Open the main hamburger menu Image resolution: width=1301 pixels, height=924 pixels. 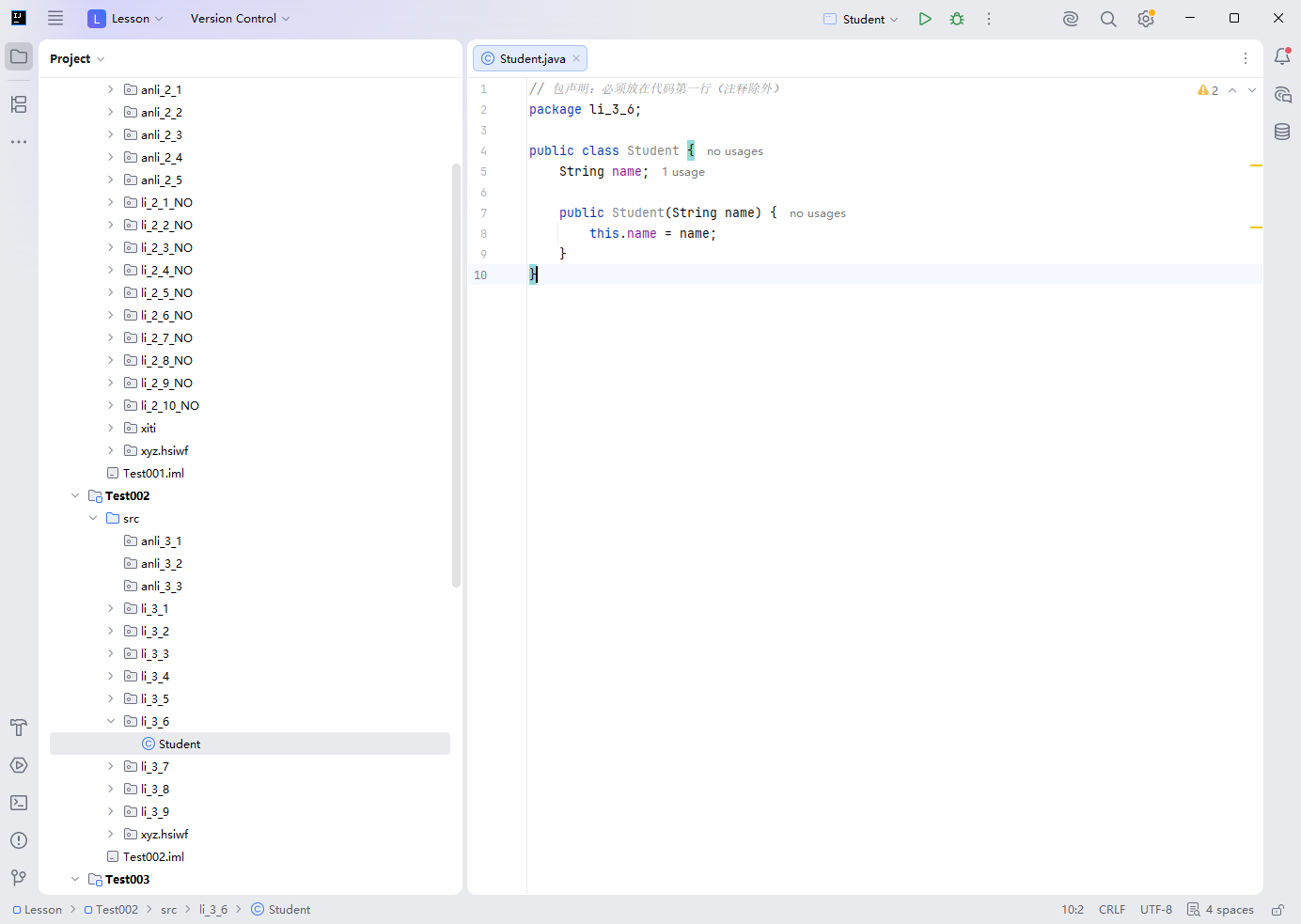55,18
